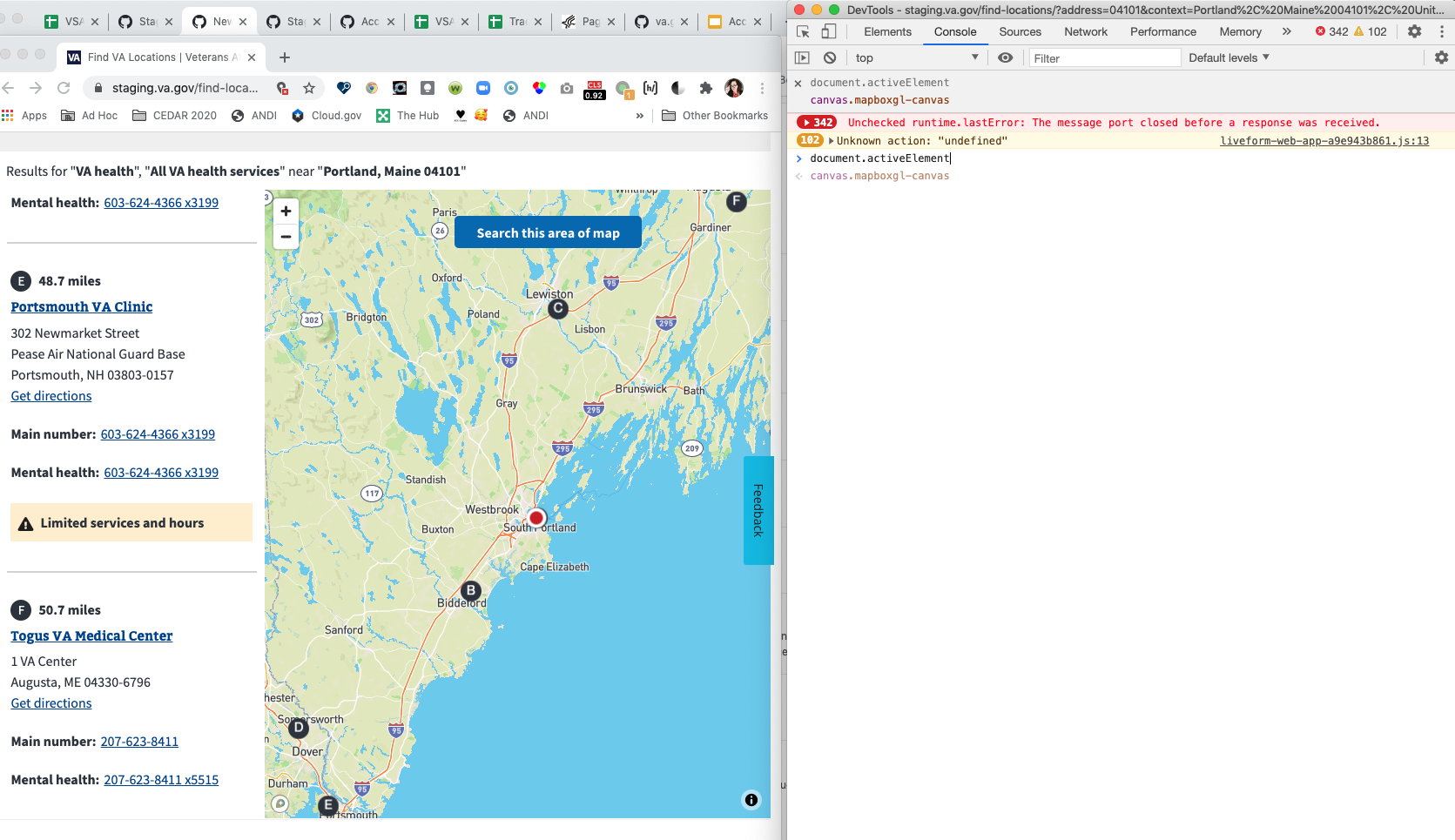Viewport: 1455px width, 840px height.
Task: Open the Memory tab
Action: [1240, 31]
